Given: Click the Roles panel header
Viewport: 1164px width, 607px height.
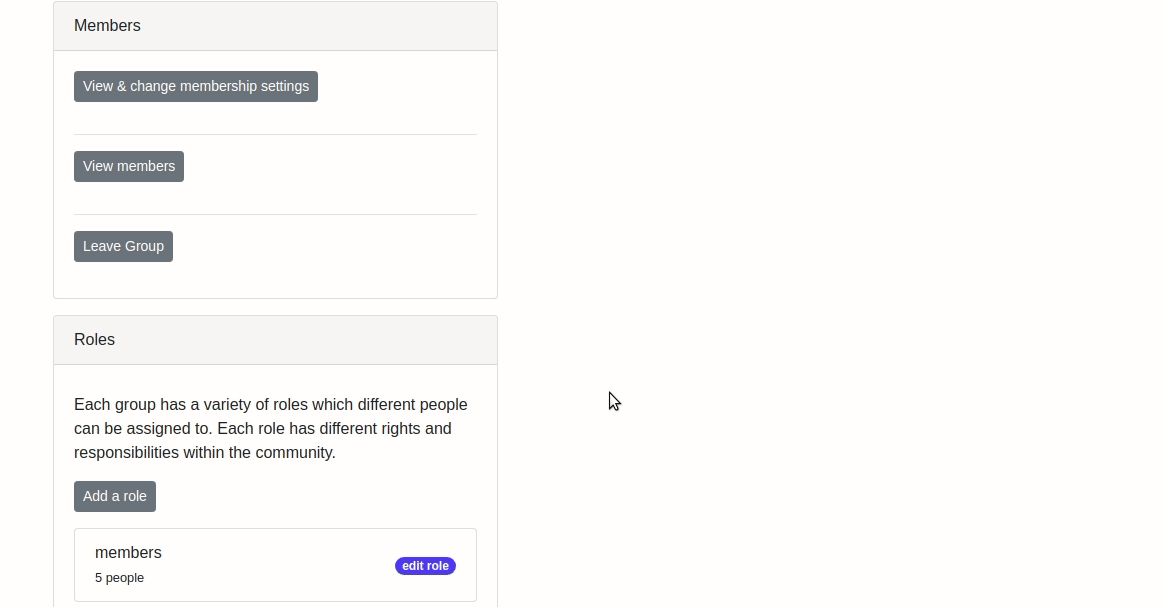Looking at the screenshot, I should click(275, 340).
